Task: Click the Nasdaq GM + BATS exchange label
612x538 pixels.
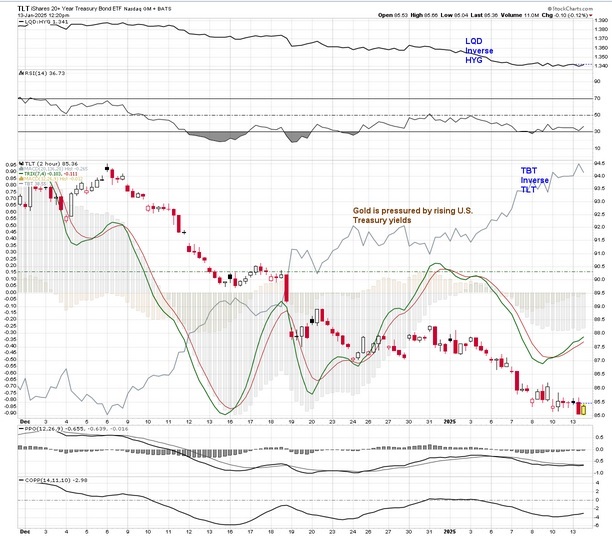Action: coord(148,9)
